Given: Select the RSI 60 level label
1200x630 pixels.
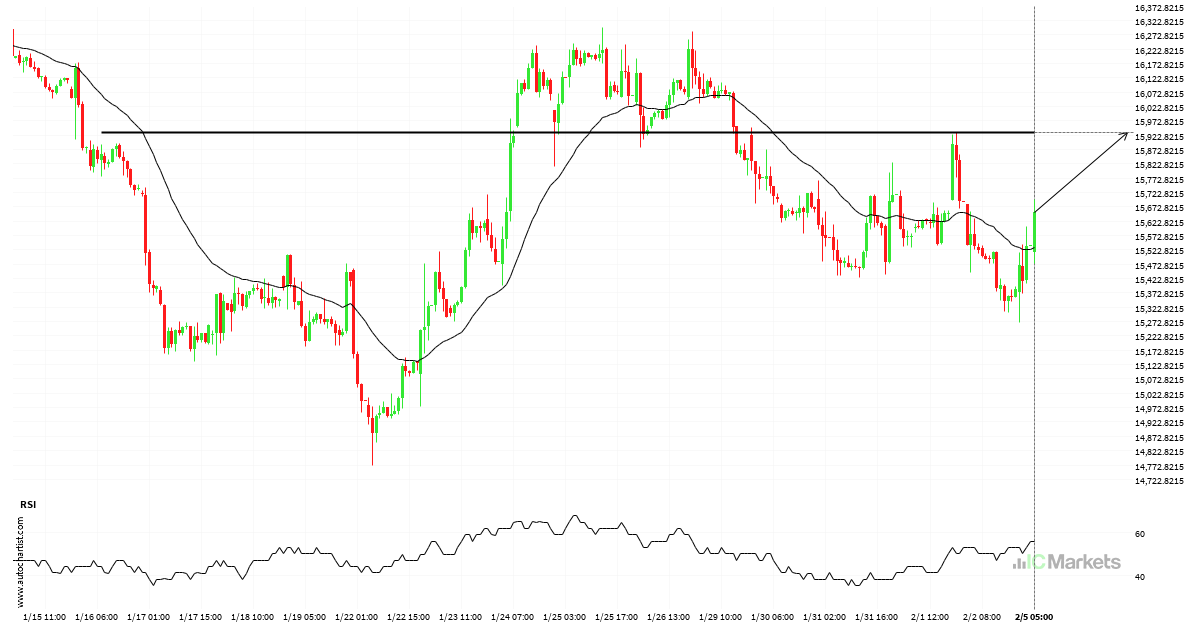Looking at the screenshot, I should [1141, 535].
